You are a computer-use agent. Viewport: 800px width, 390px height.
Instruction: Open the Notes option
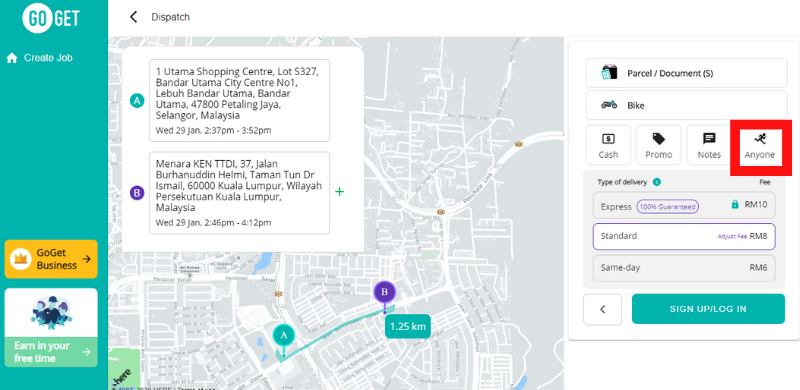point(709,145)
